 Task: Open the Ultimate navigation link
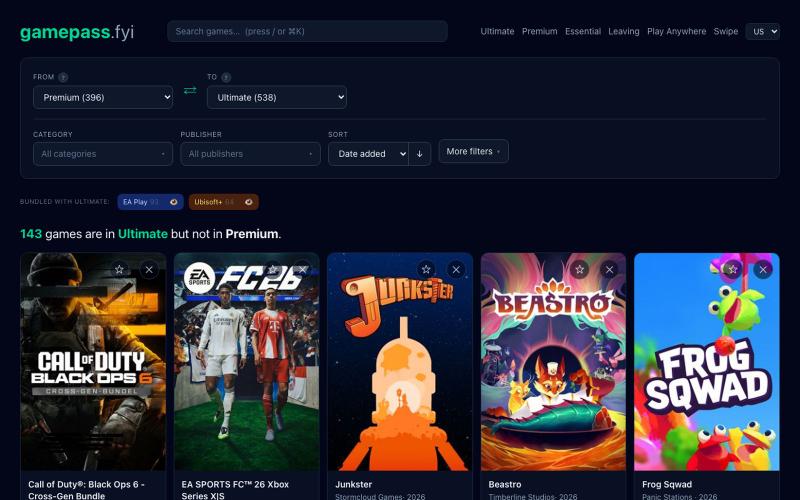(x=497, y=31)
